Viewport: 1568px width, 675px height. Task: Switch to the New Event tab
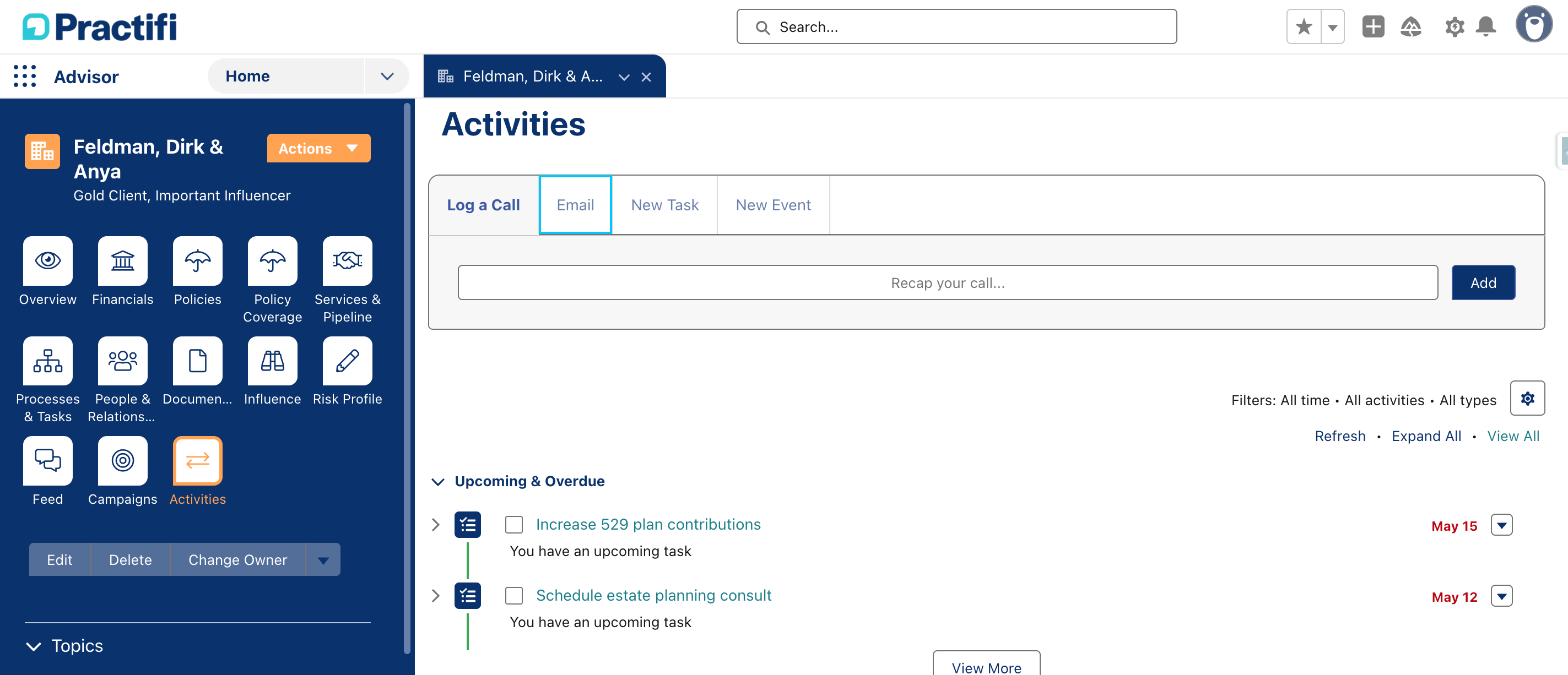(x=773, y=205)
